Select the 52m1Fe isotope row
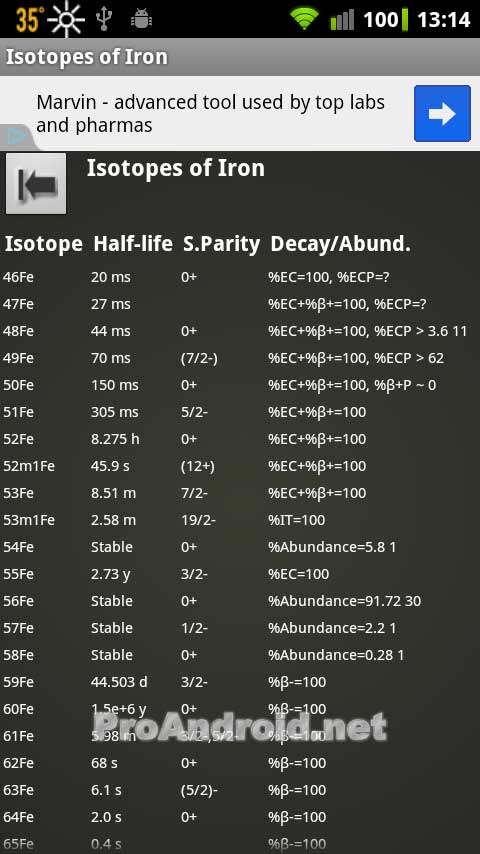Image resolution: width=480 pixels, height=854 pixels. click(x=240, y=466)
